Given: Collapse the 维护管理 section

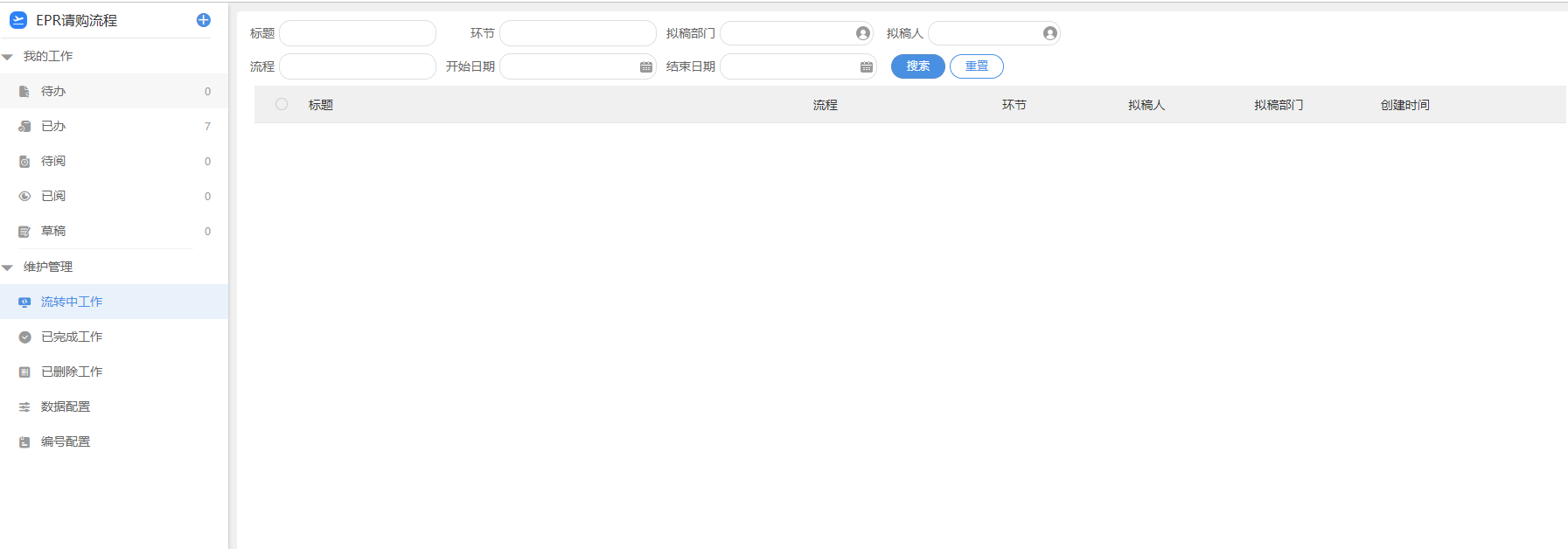Looking at the screenshot, I should pos(7,268).
